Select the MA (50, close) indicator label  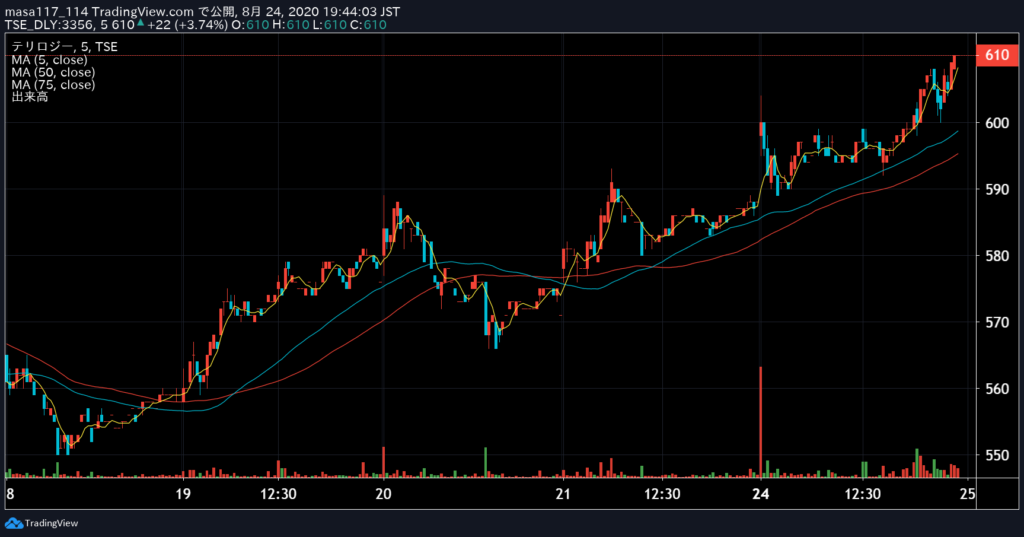point(53,72)
